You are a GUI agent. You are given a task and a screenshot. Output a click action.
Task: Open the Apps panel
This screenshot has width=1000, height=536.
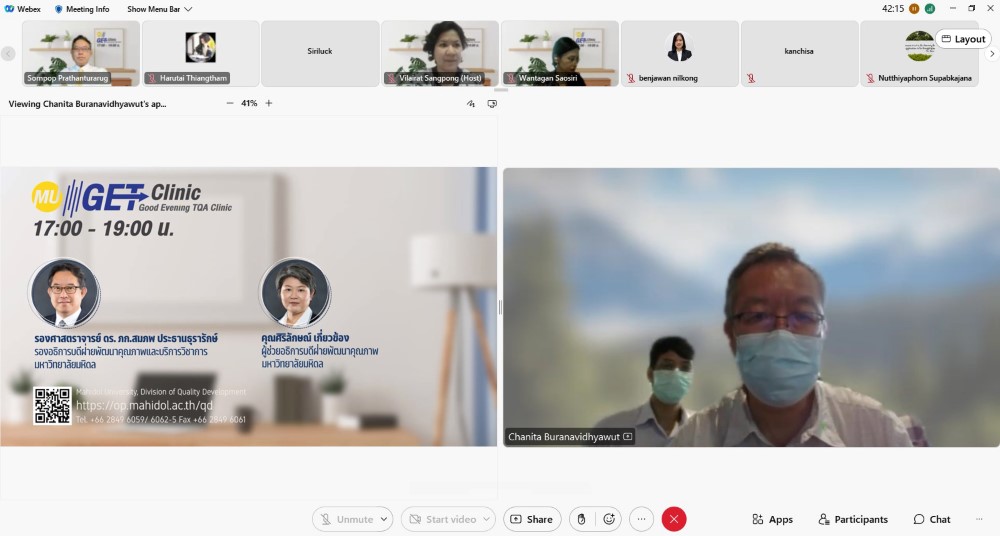(x=771, y=519)
